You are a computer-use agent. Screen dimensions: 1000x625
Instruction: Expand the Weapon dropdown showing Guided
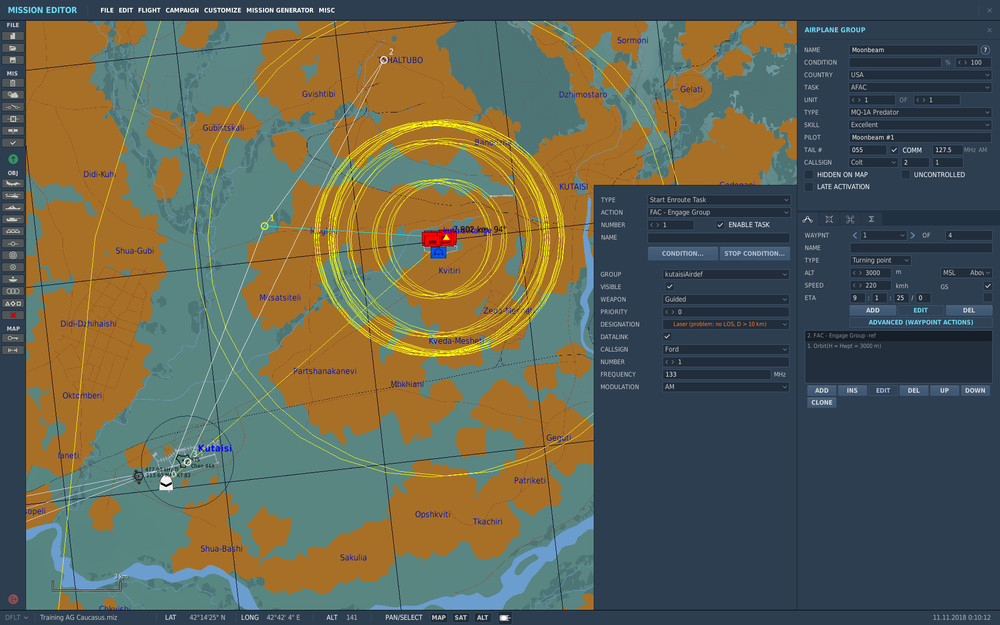(x=726, y=299)
